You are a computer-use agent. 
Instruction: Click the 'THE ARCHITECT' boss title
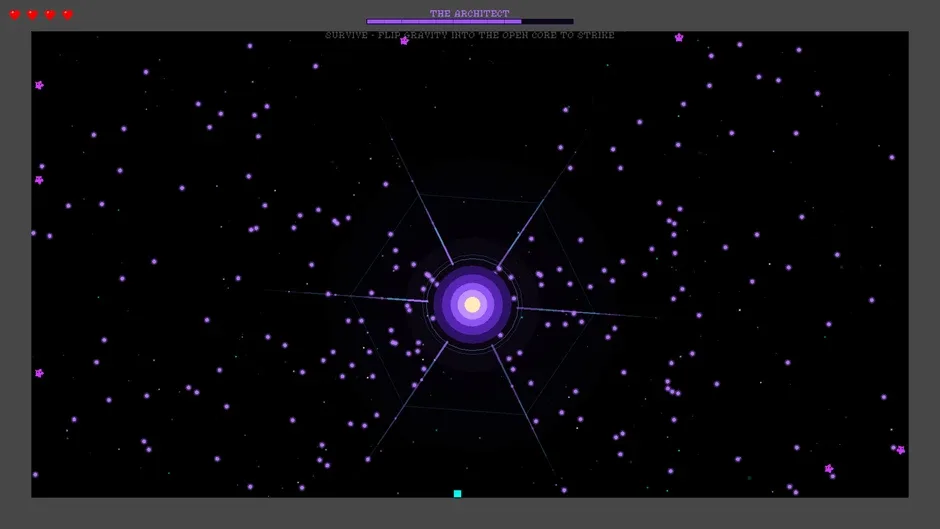coord(469,13)
